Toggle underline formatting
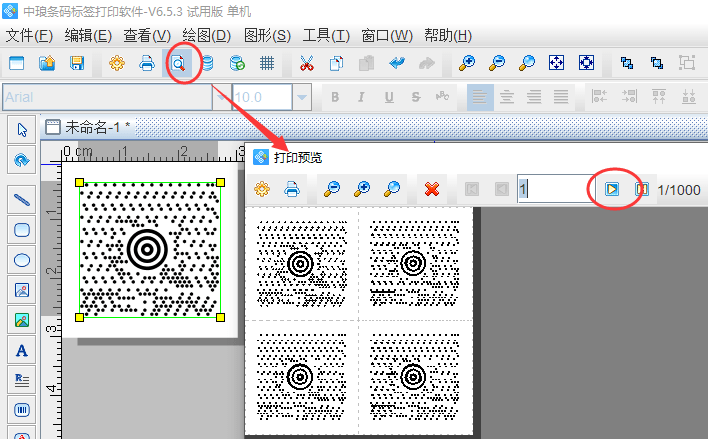Viewport: 708px width, 439px height. click(389, 97)
